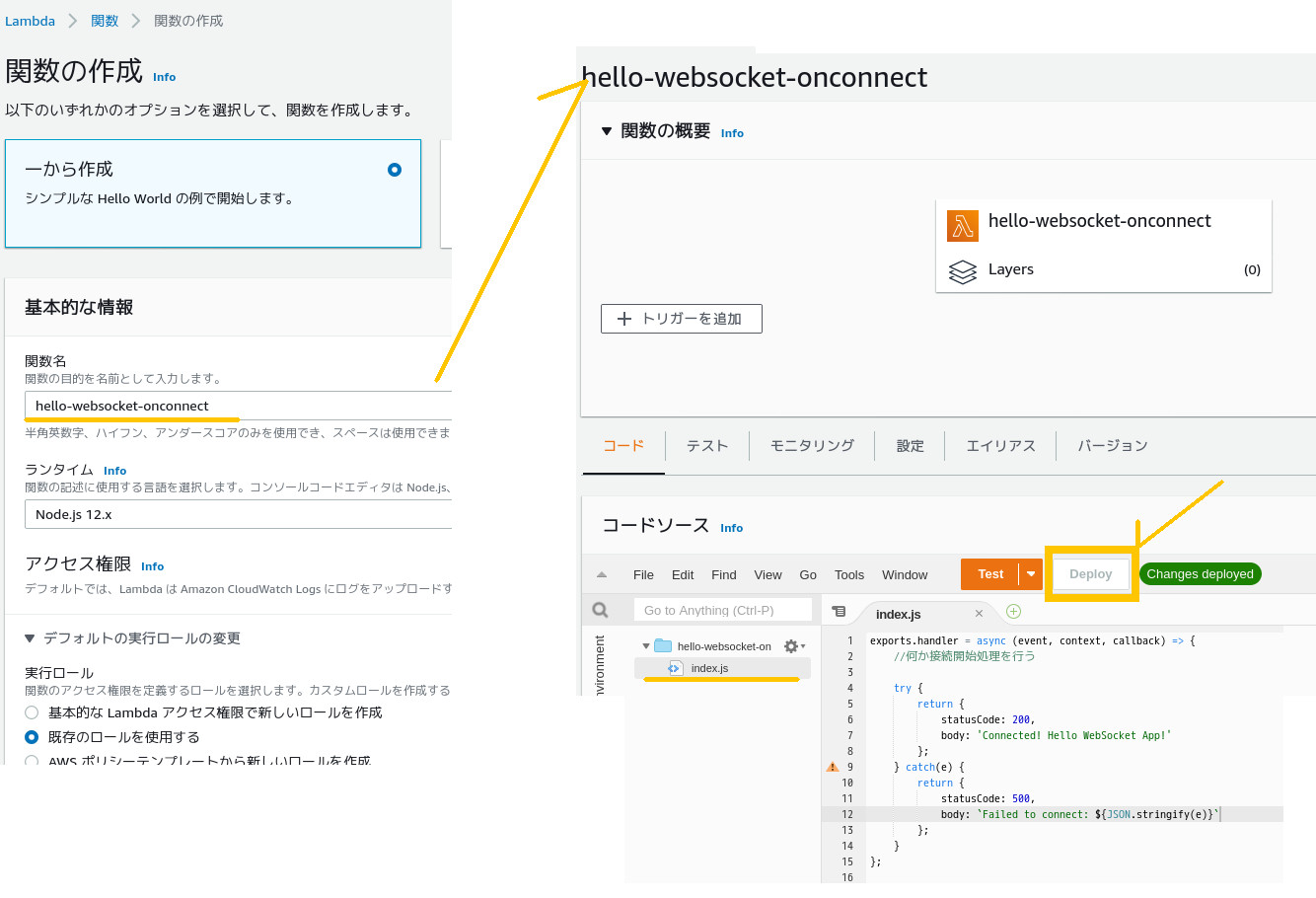Click Info link next to 関数の概要

pyautogui.click(x=732, y=133)
